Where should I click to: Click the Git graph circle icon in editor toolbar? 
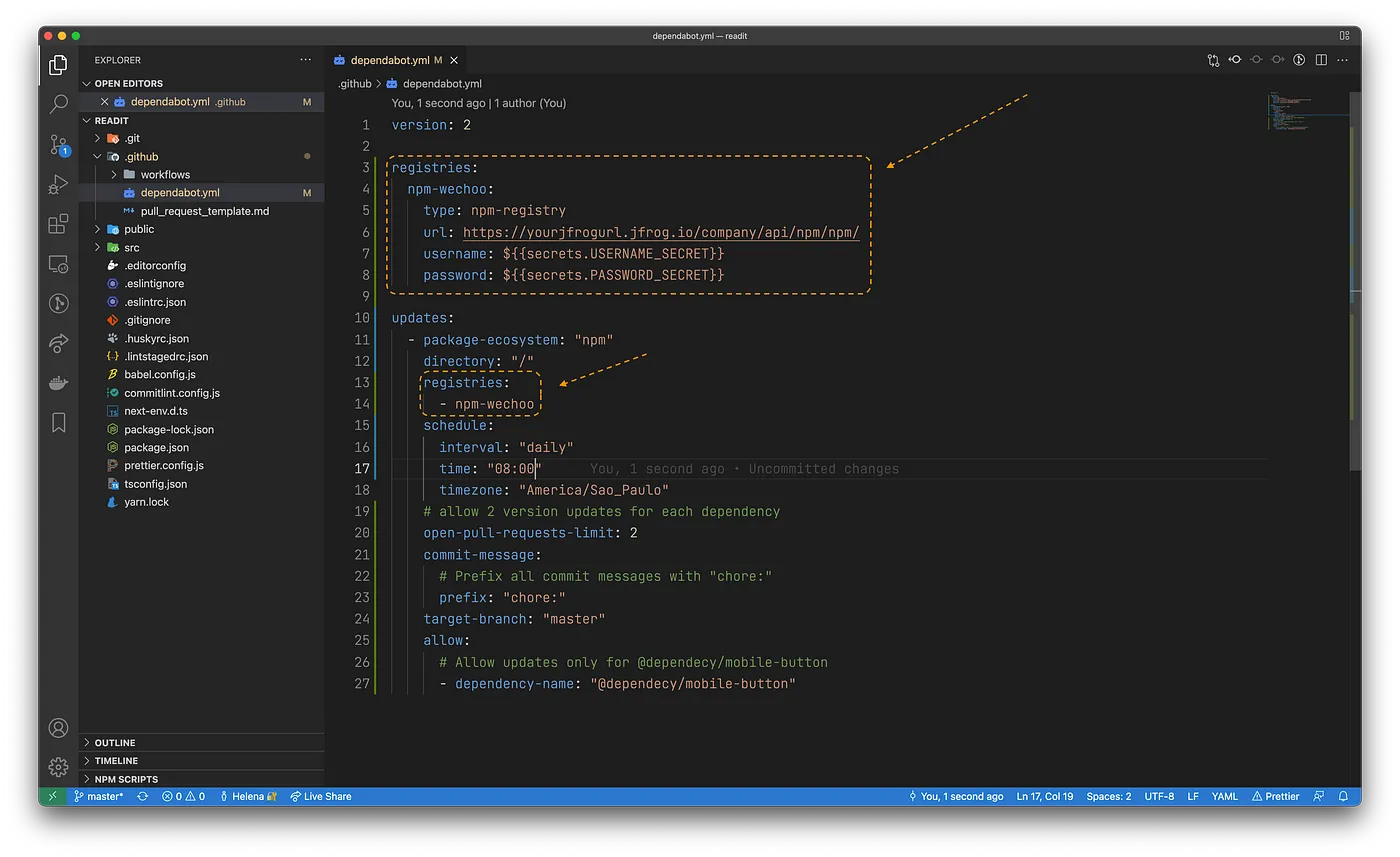1300,60
